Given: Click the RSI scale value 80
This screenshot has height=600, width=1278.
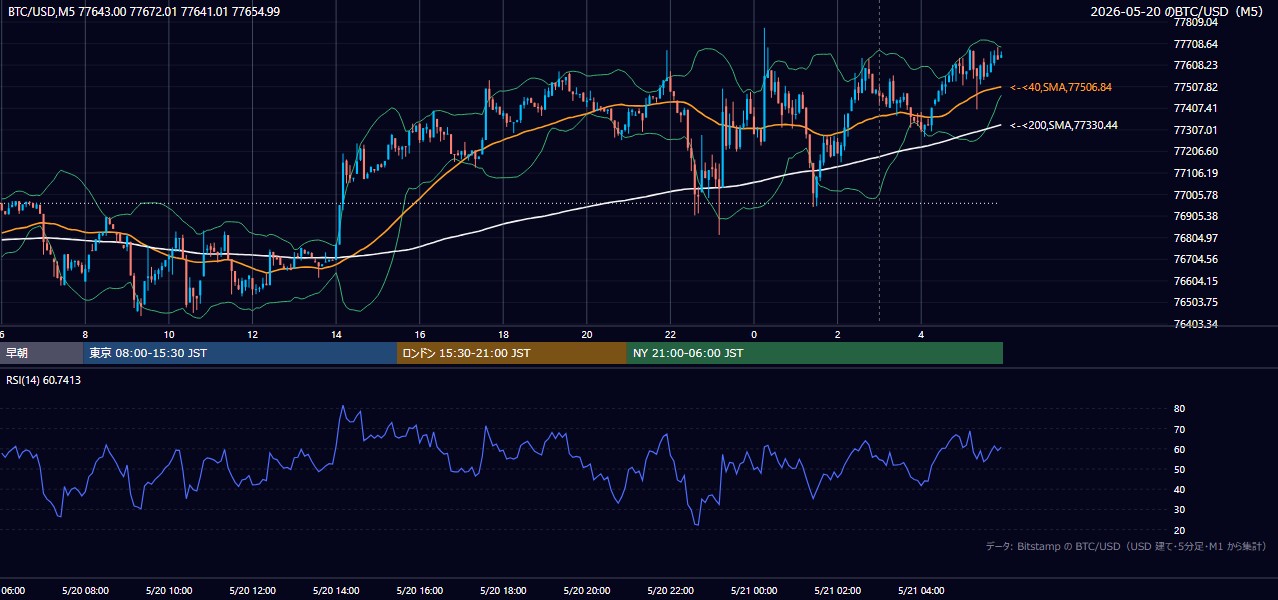Looking at the screenshot, I should coord(1179,409).
